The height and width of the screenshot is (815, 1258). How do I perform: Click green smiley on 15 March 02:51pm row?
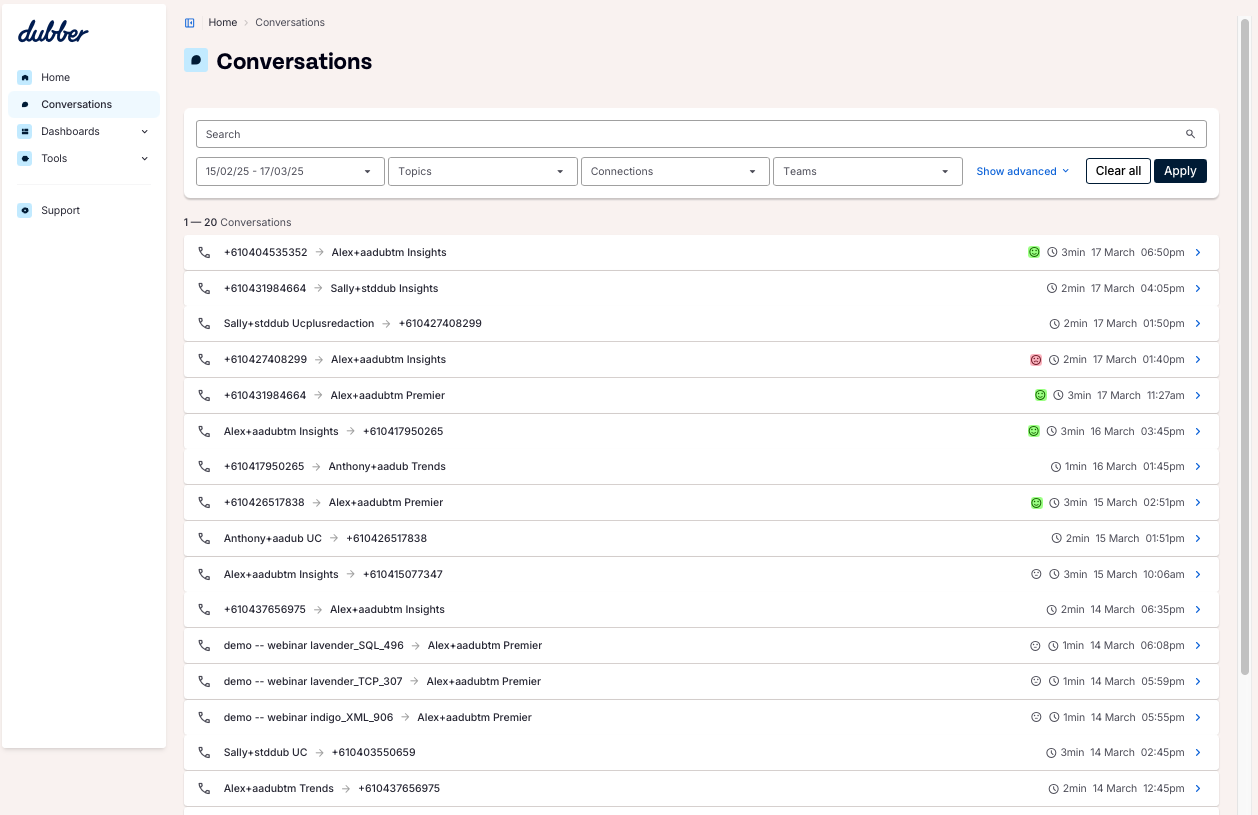(1037, 502)
